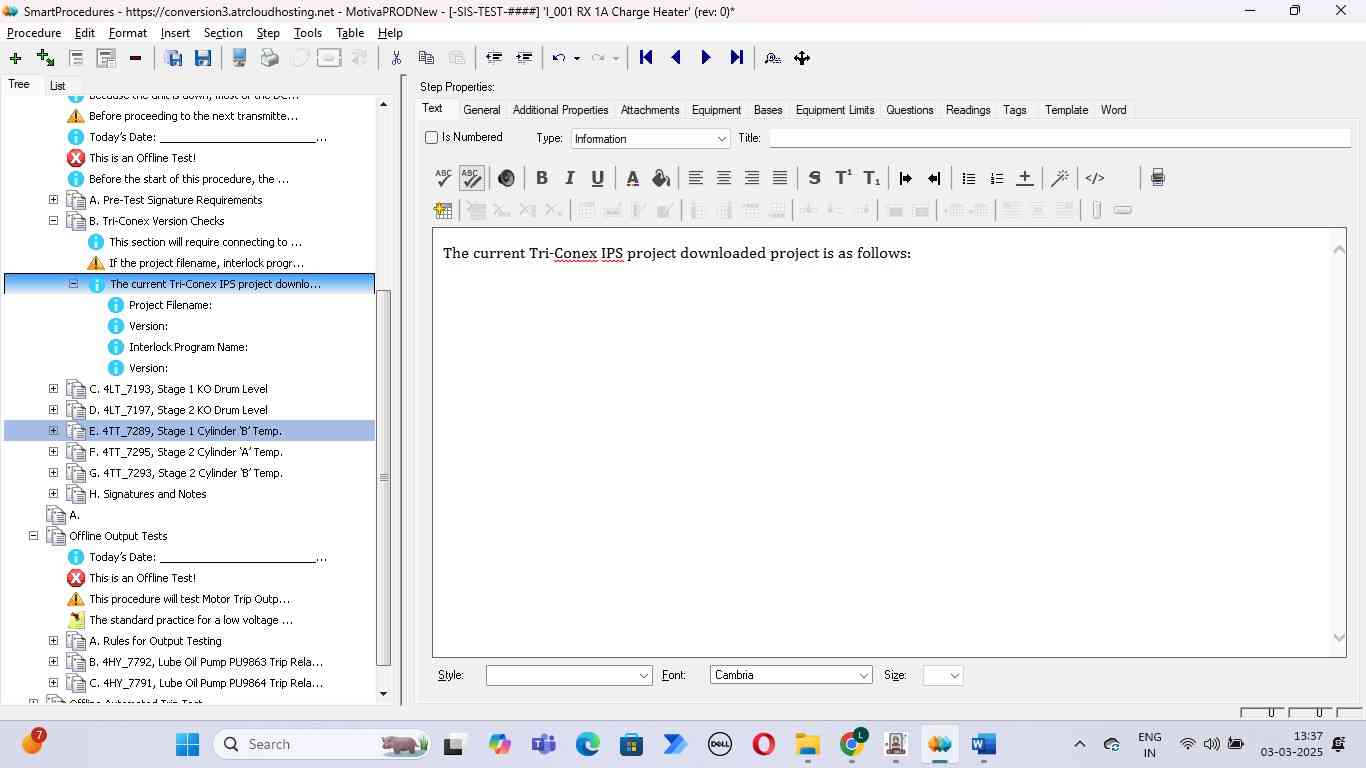Click the magic wand icon

point(1060,178)
